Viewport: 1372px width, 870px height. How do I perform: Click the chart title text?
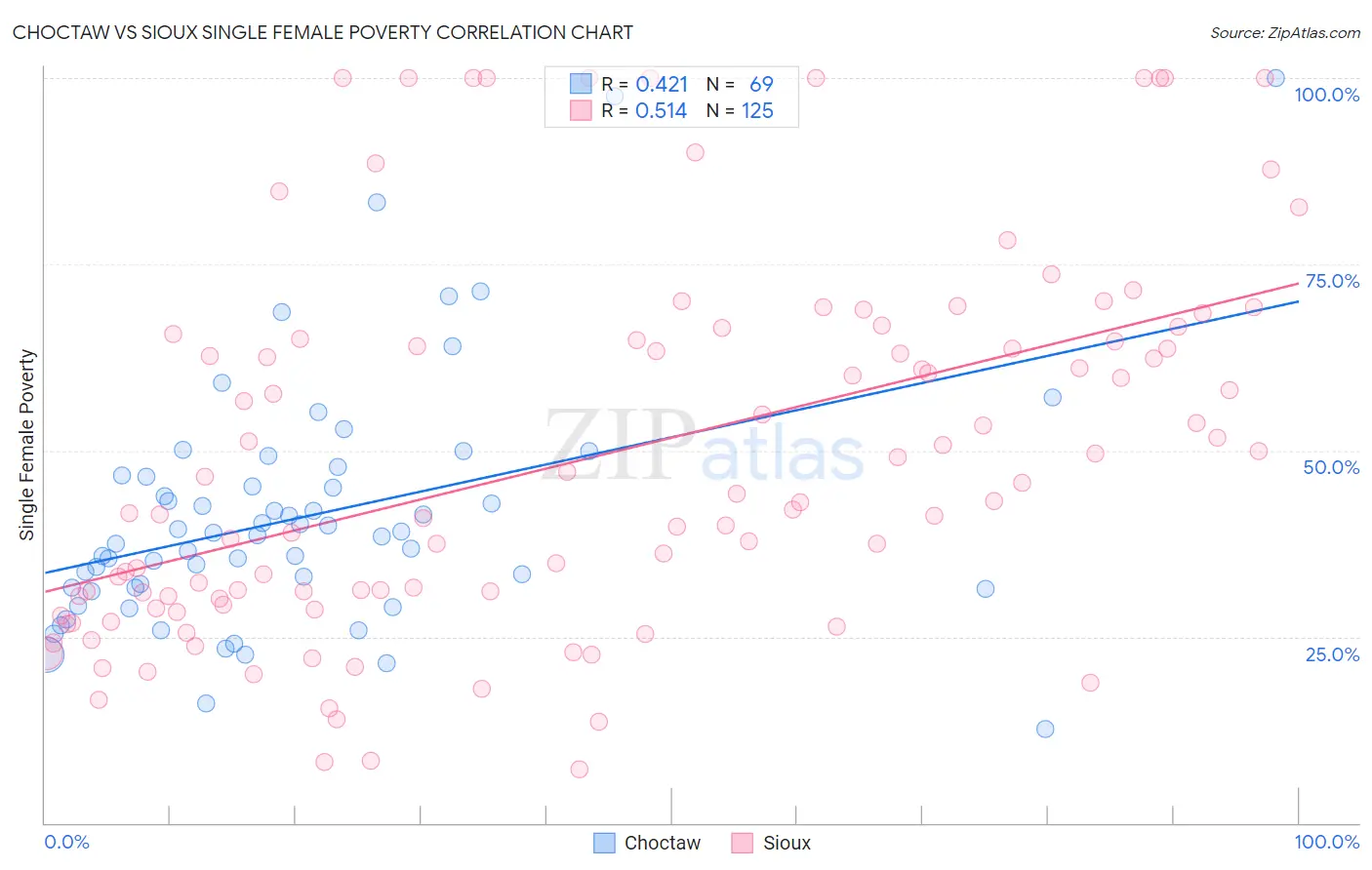coord(323,32)
